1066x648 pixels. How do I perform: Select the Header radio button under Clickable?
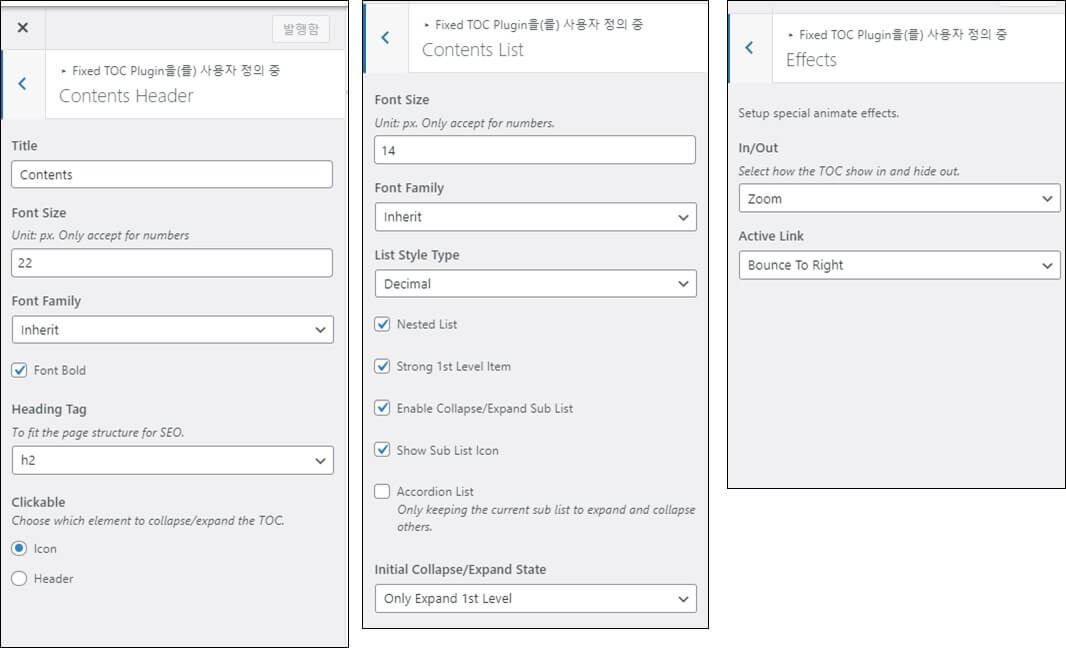click(18, 578)
